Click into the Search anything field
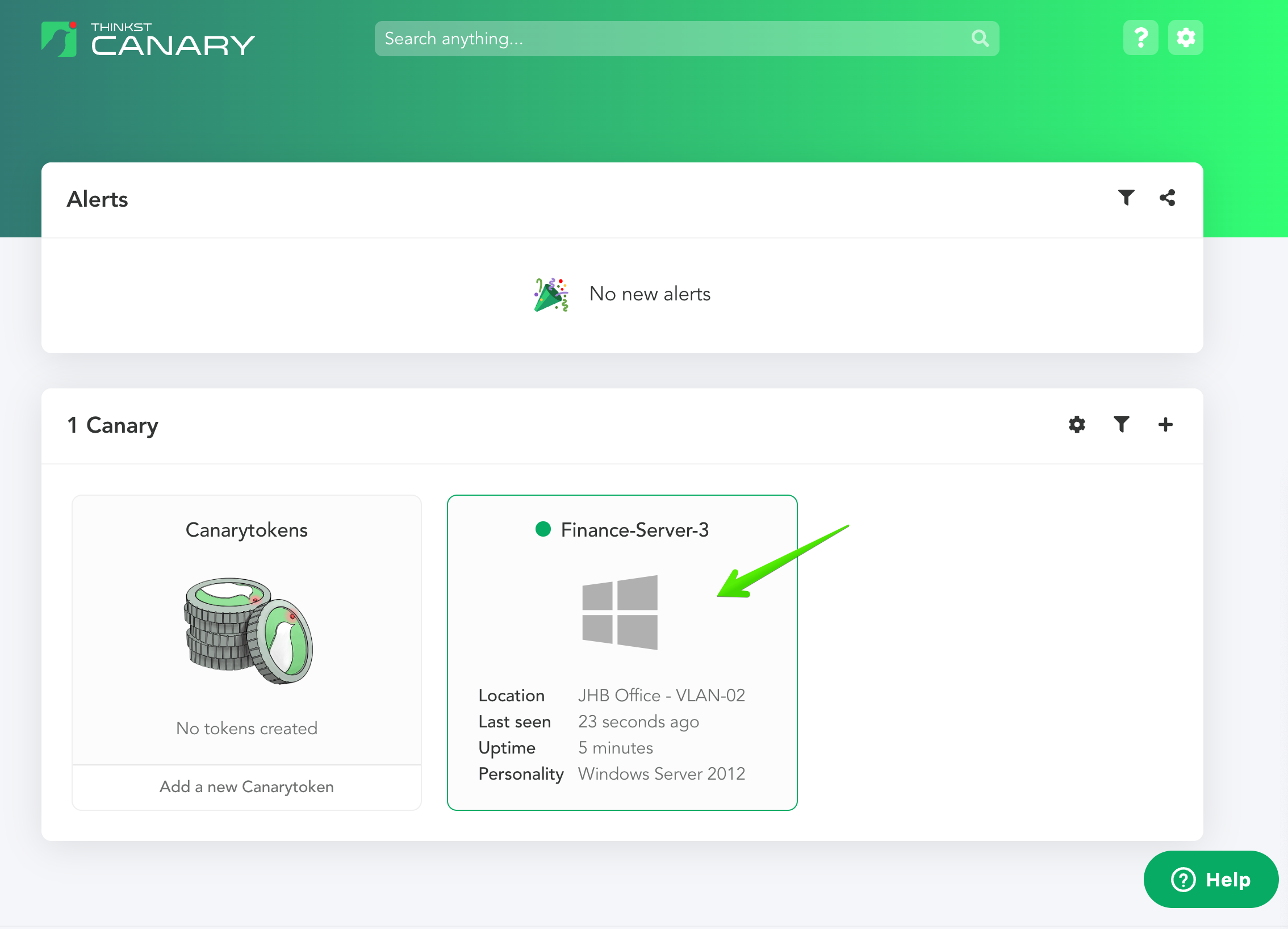1288x929 pixels. pyautogui.click(x=687, y=39)
